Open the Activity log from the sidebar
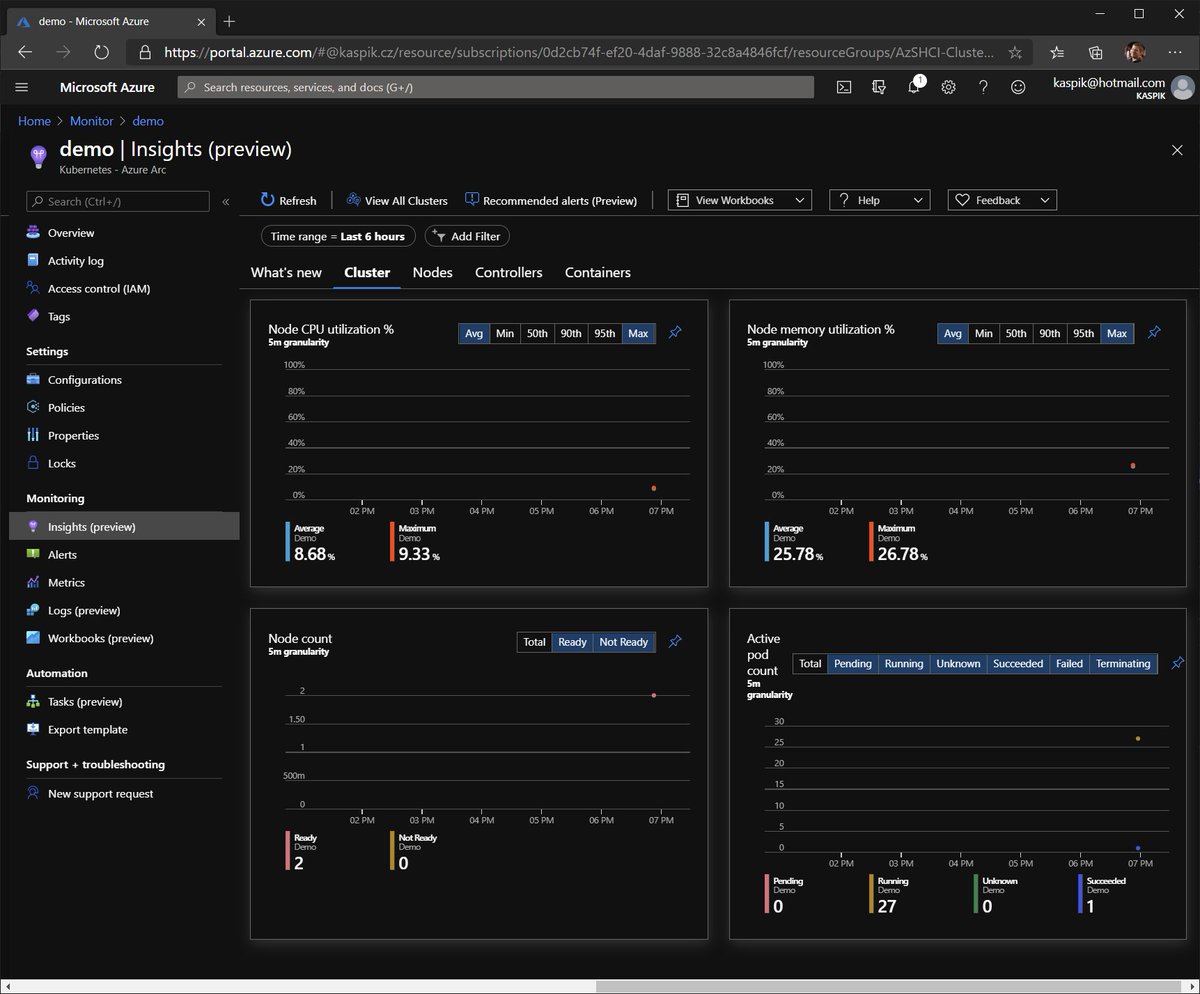 75,260
